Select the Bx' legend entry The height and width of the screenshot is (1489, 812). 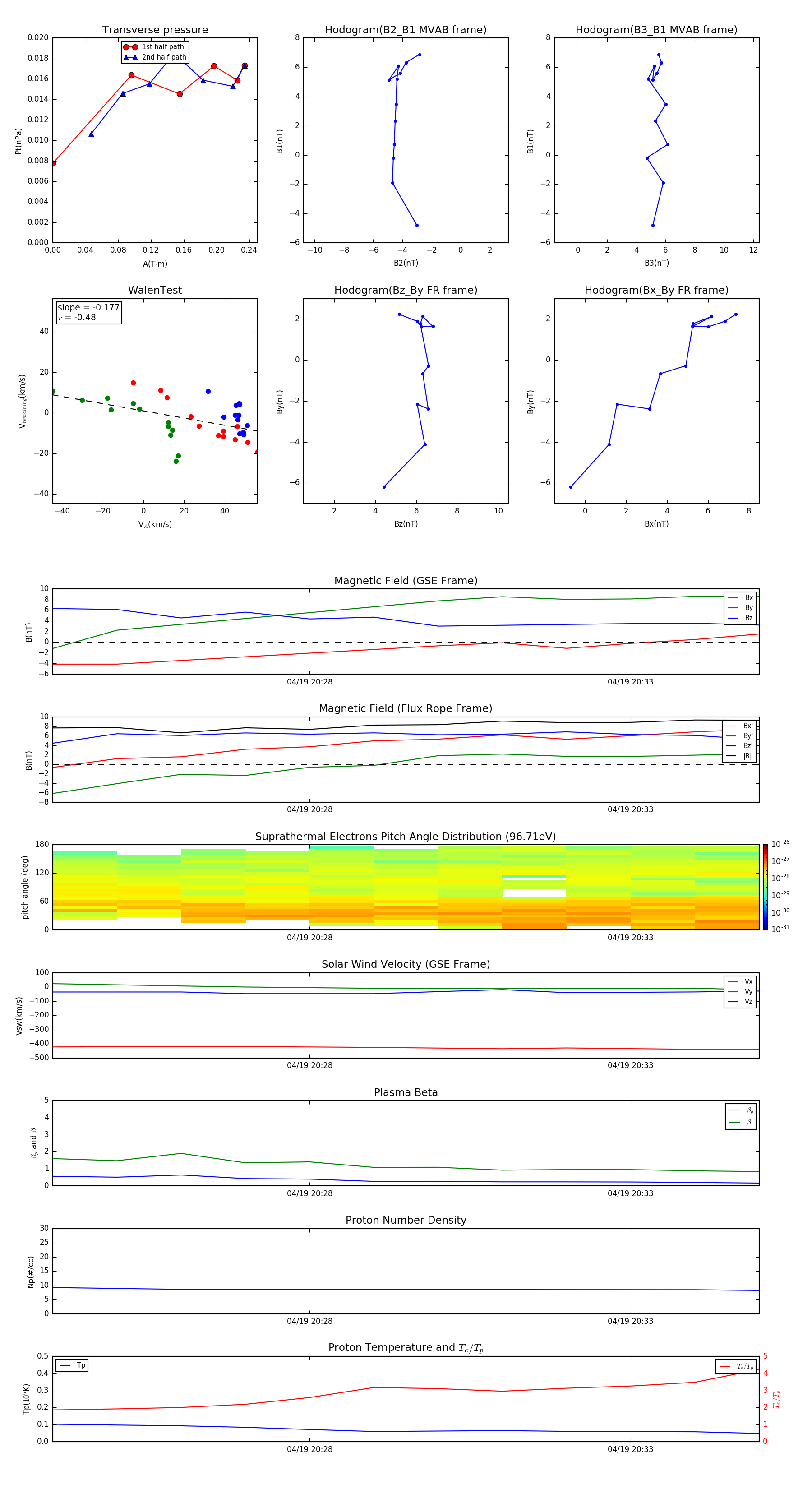coord(740,726)
